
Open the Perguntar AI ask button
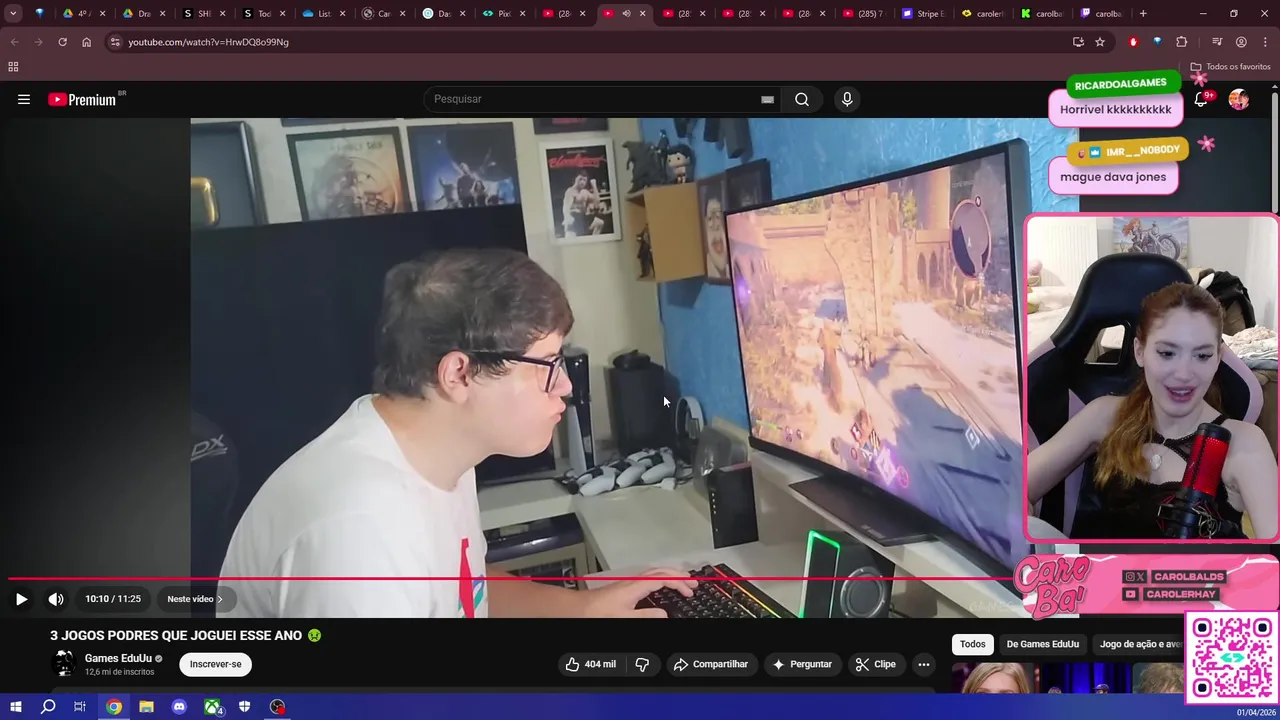coord(802,664)
